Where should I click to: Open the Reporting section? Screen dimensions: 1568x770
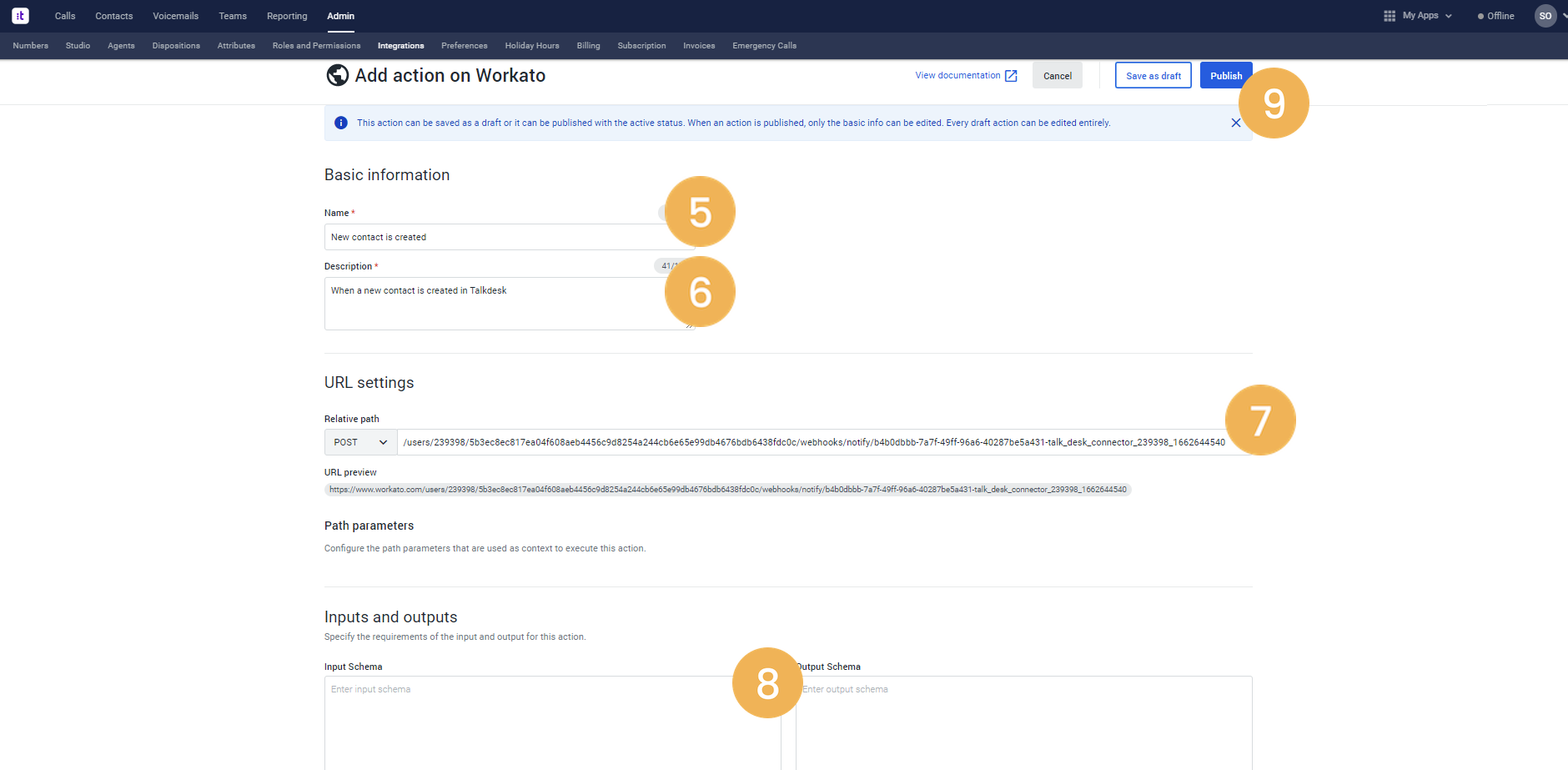tap(286, 15)
